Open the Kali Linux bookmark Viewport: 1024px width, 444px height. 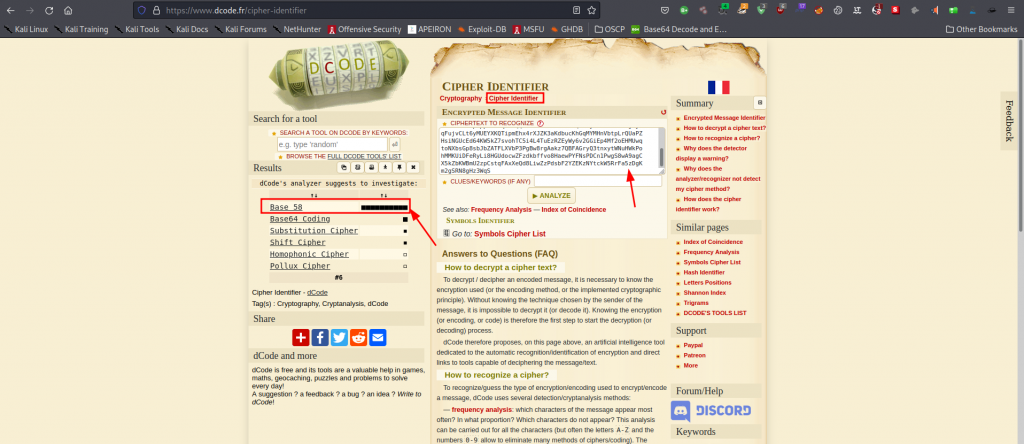tap(26, 29)
